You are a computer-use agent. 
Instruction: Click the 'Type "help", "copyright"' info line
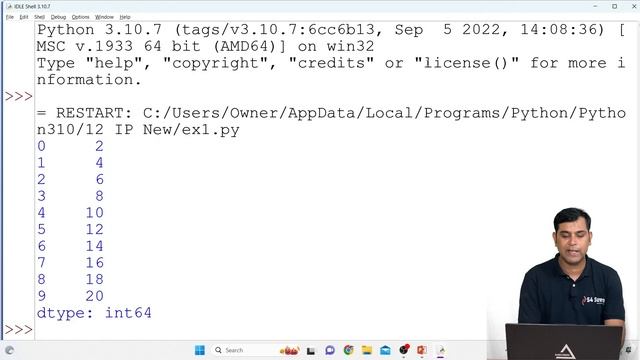click(331, 71)
